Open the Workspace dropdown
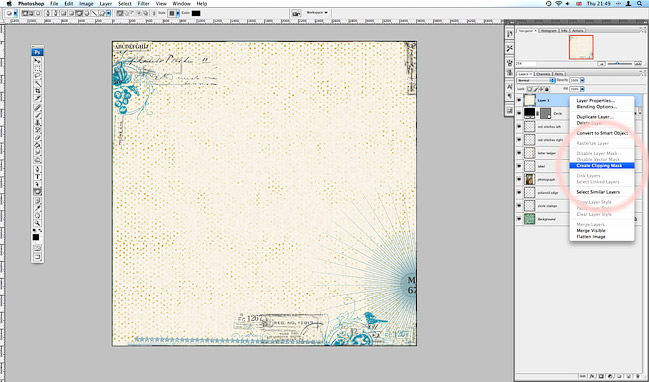 (x=316, y=13)
